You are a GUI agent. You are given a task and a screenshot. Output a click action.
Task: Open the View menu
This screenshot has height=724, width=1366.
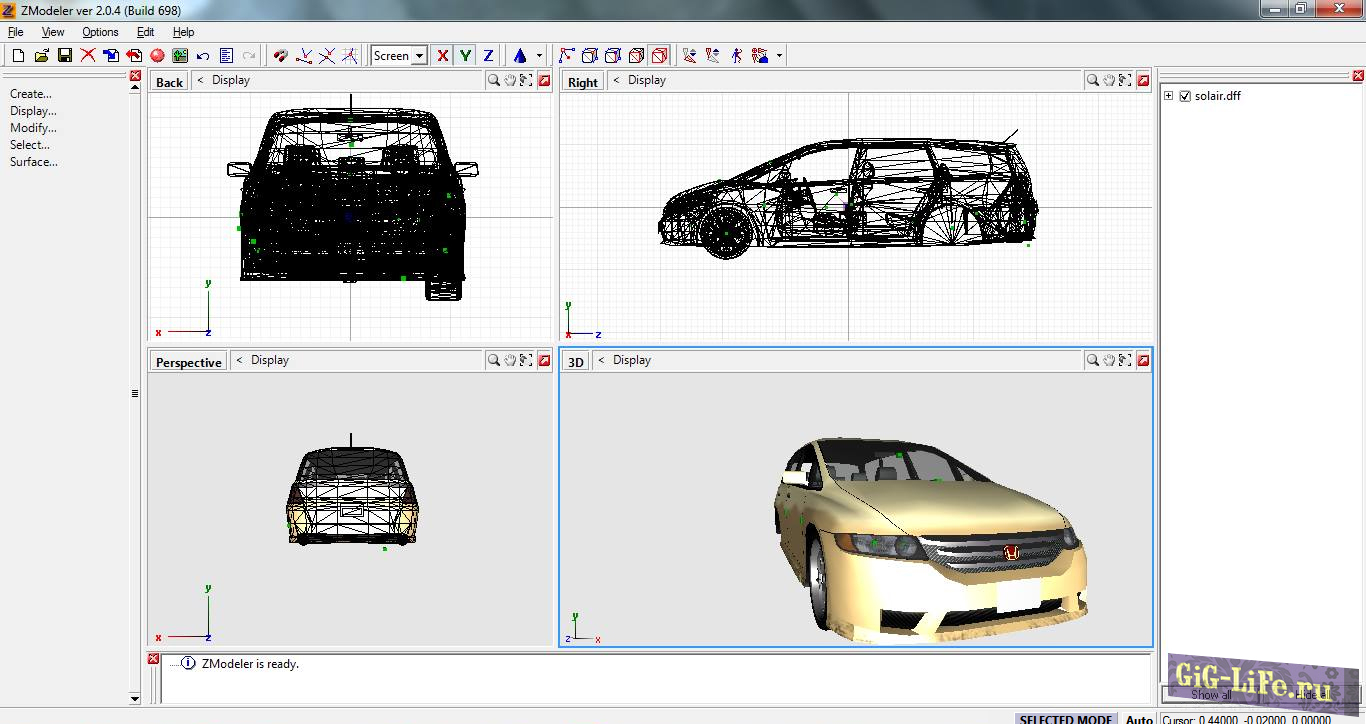pyautogui.click(x=52, y=31)
